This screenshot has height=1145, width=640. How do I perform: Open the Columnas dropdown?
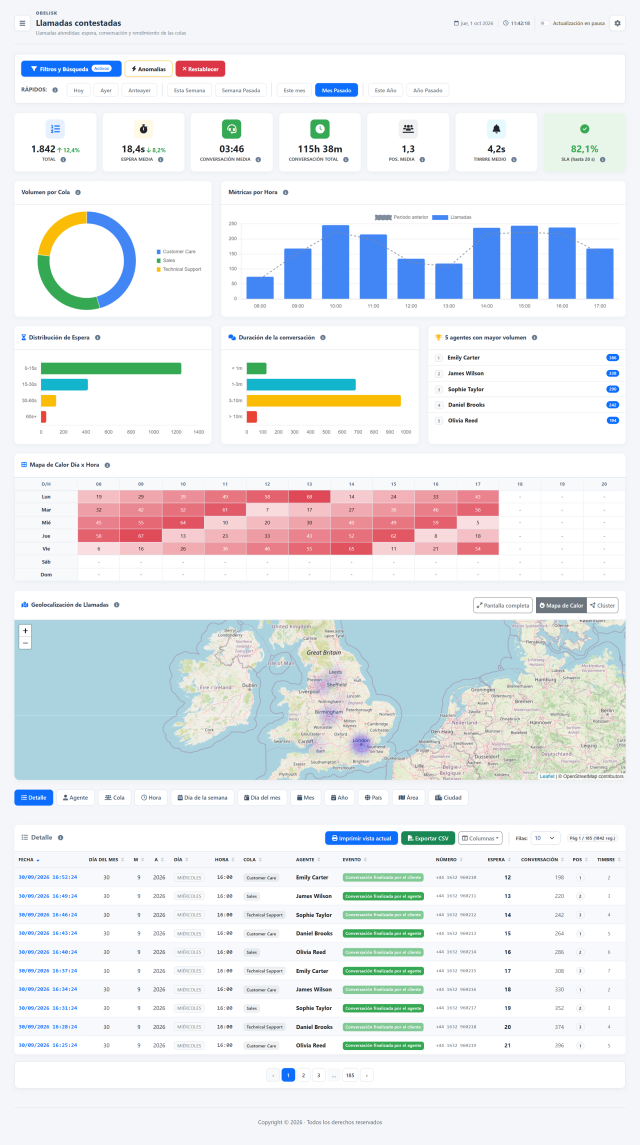click(x=480, y=838)
